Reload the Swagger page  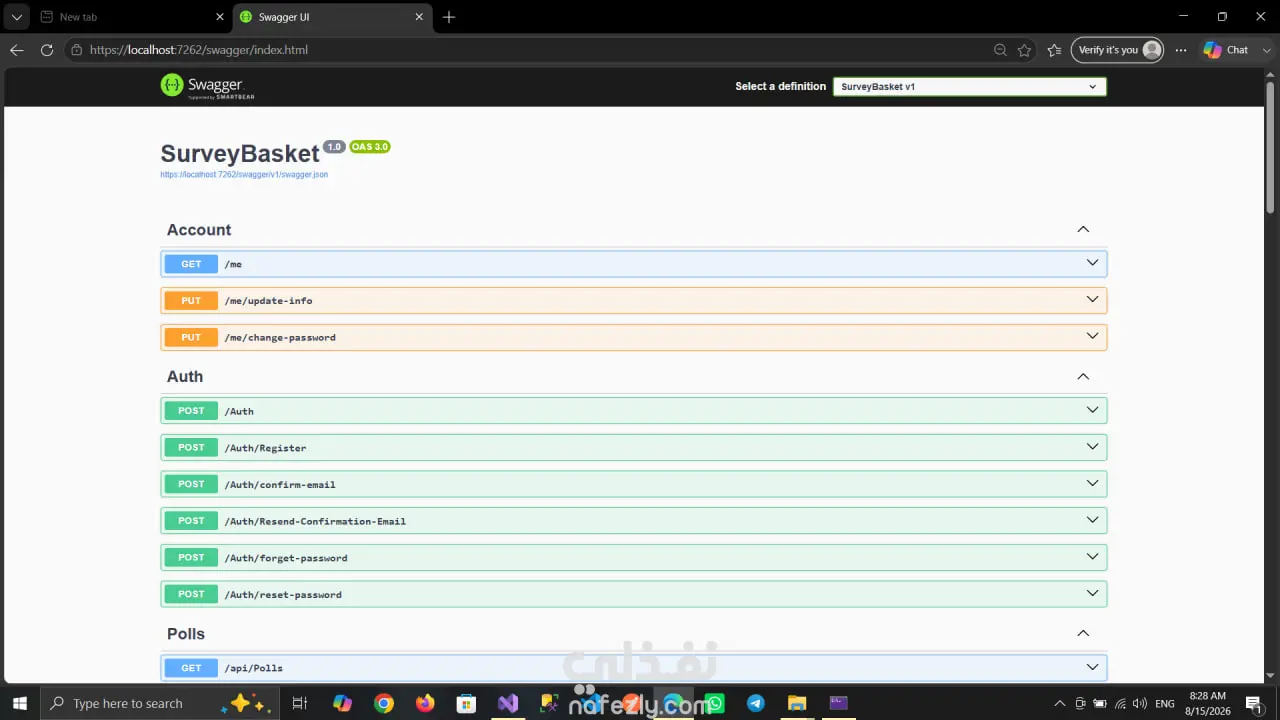click(x=47, y=50)
